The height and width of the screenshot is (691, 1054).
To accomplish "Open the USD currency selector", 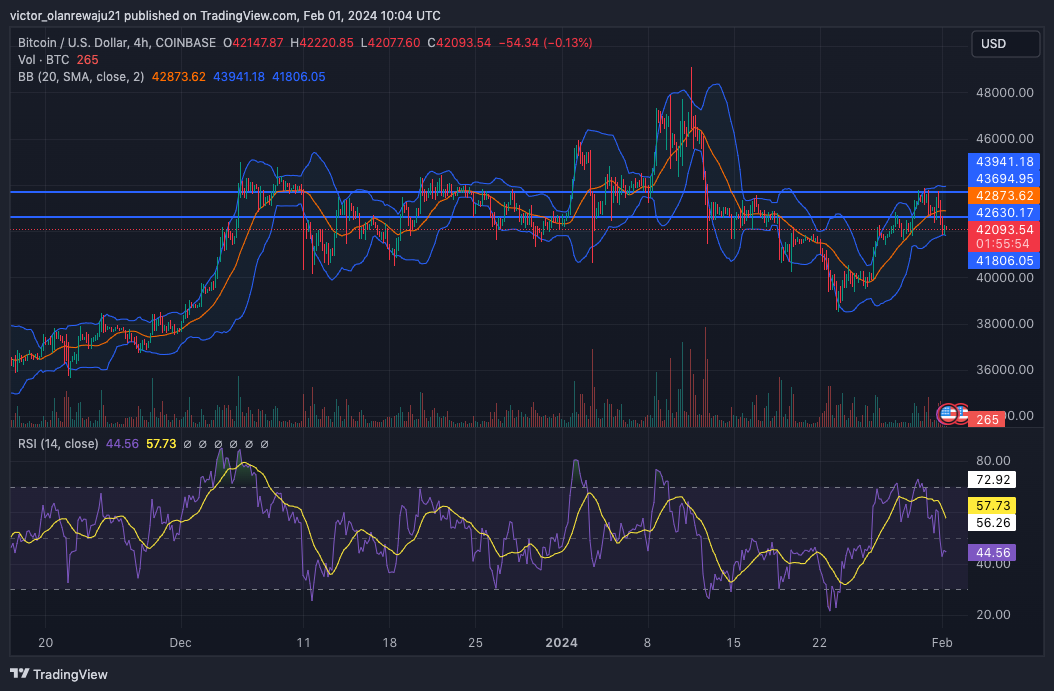I will 1006,44.
